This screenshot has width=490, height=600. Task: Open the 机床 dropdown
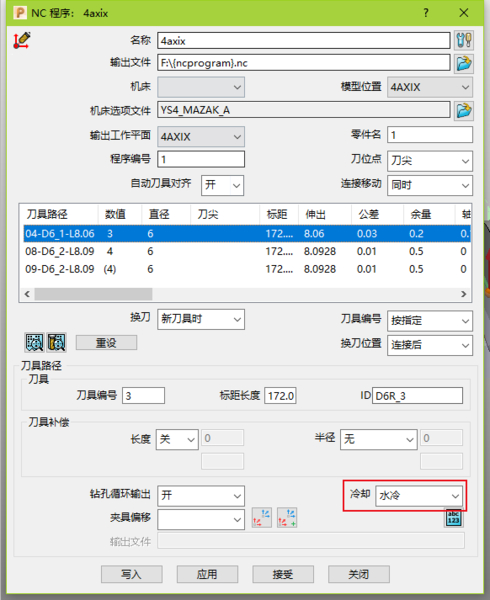coord(201,87)
